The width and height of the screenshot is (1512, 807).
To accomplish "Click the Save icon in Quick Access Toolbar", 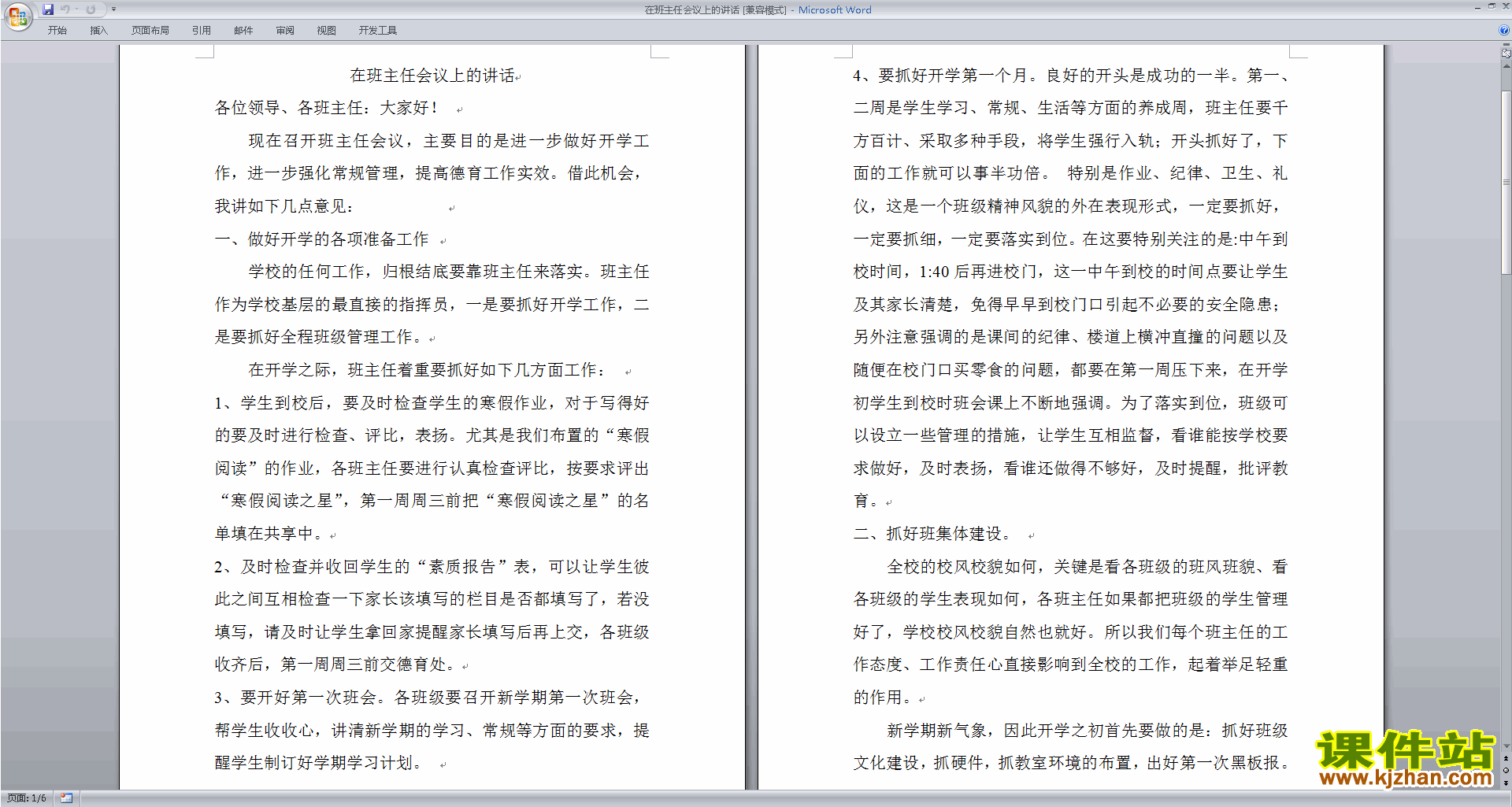I will tap(48, 9).
